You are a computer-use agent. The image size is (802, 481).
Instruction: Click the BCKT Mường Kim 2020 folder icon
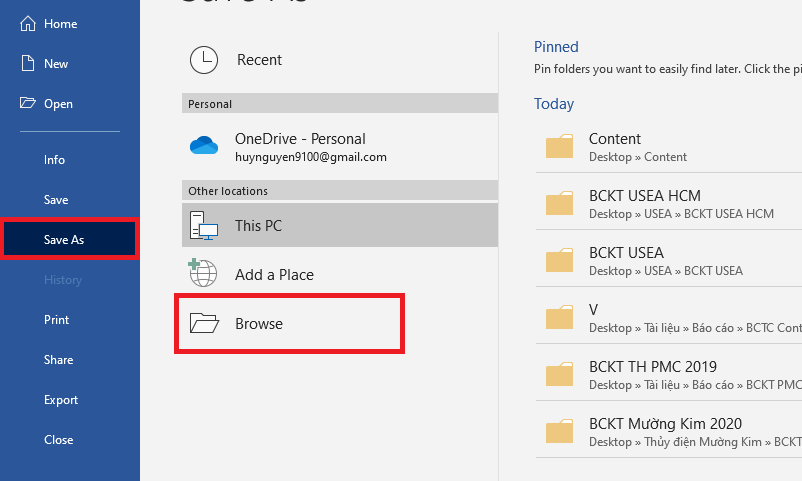pos(559,431)
